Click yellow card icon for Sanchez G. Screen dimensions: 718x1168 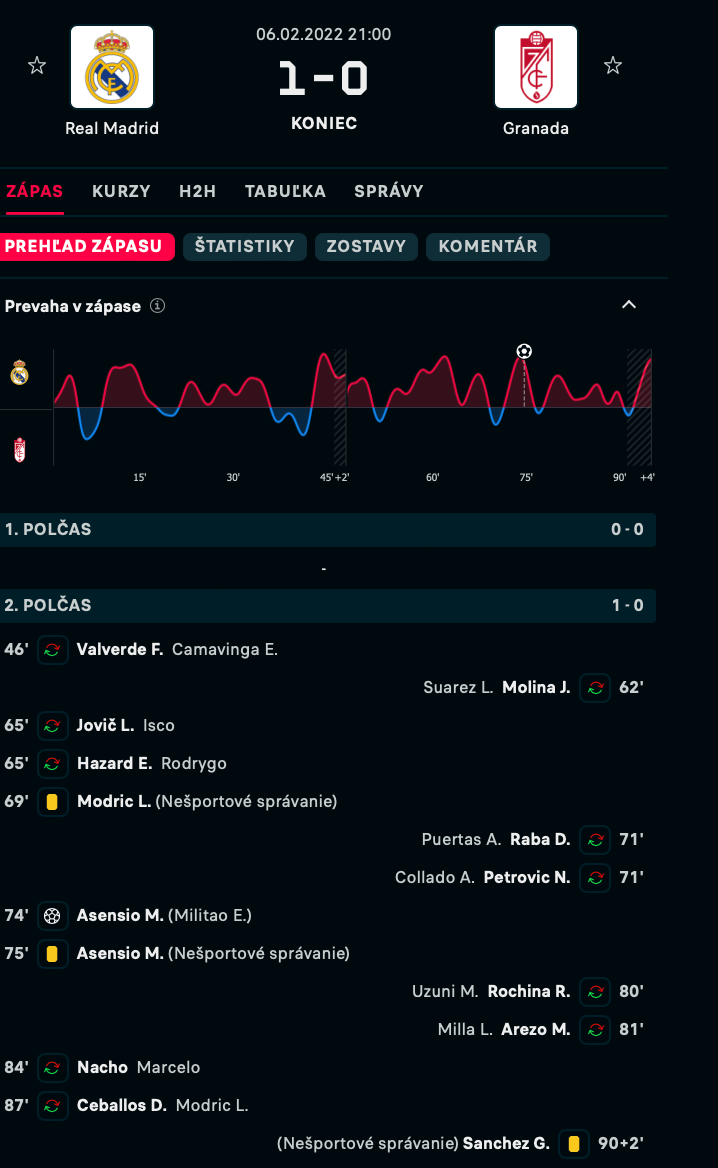(x=573, y=1143)
